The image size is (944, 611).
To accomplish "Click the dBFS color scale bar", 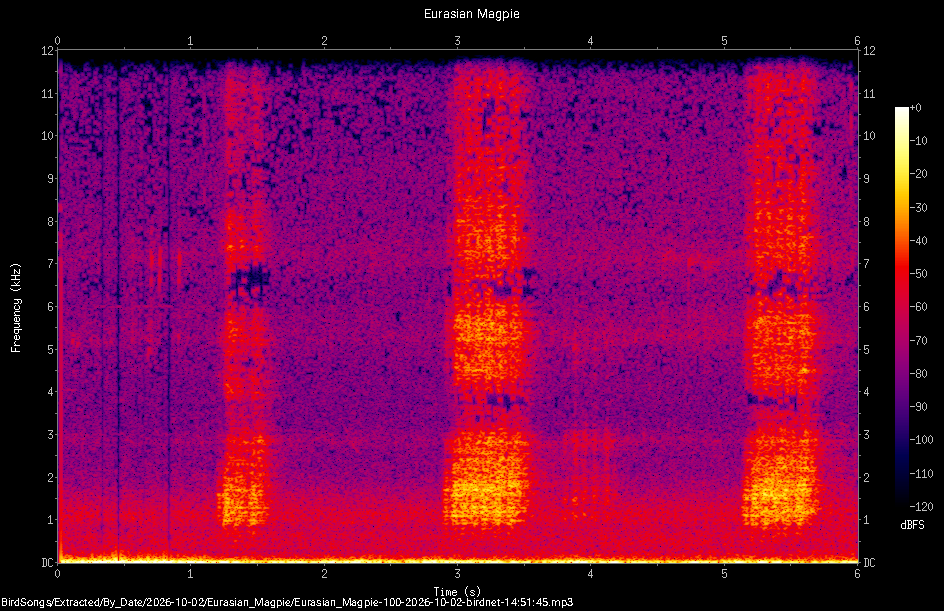I will (x=901, y=306).
